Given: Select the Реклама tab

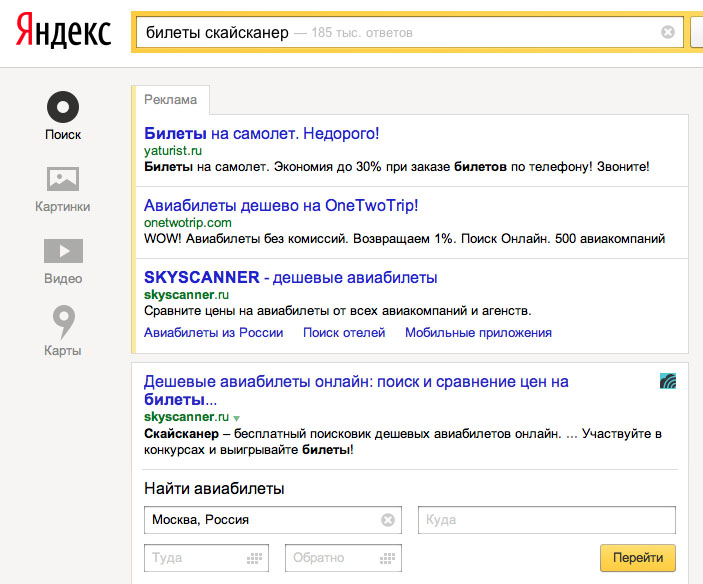Looking at the screenshot, I should tap(170, 99).
